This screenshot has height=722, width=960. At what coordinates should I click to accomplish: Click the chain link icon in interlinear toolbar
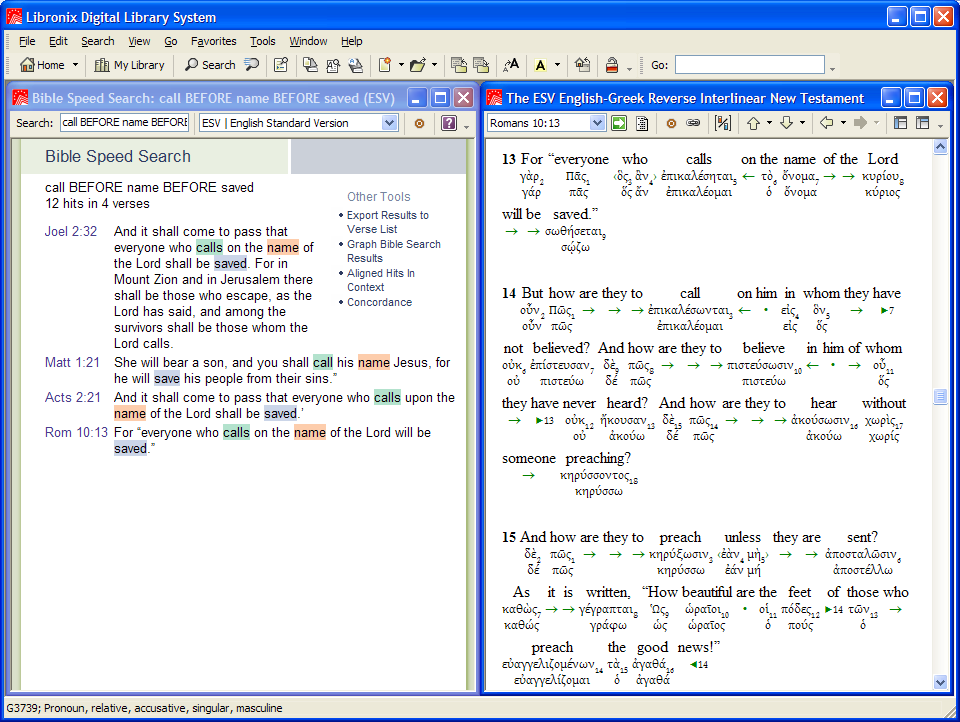click(x=693, y=123)
